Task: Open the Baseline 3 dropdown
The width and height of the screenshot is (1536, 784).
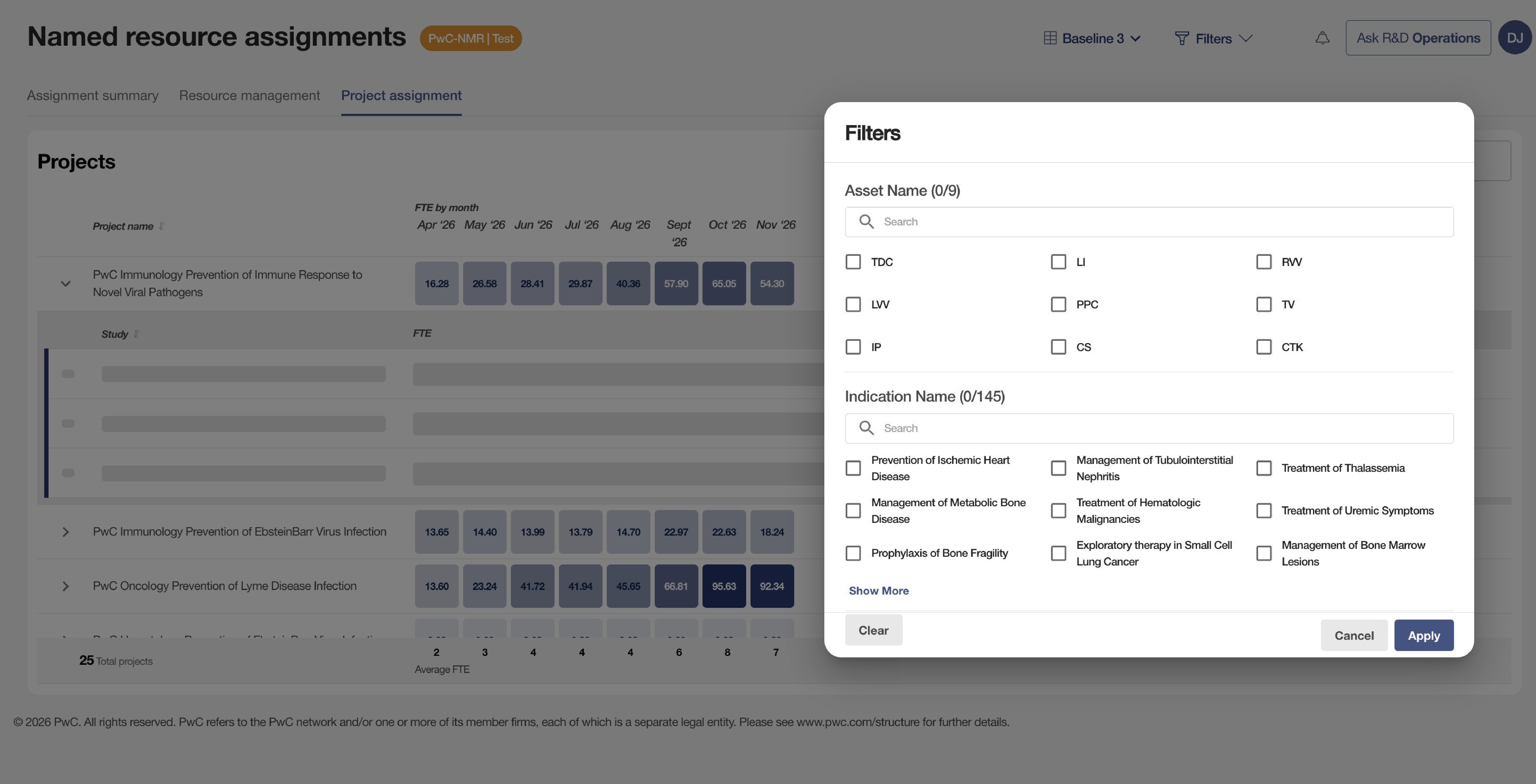Action: (1092, 38)
